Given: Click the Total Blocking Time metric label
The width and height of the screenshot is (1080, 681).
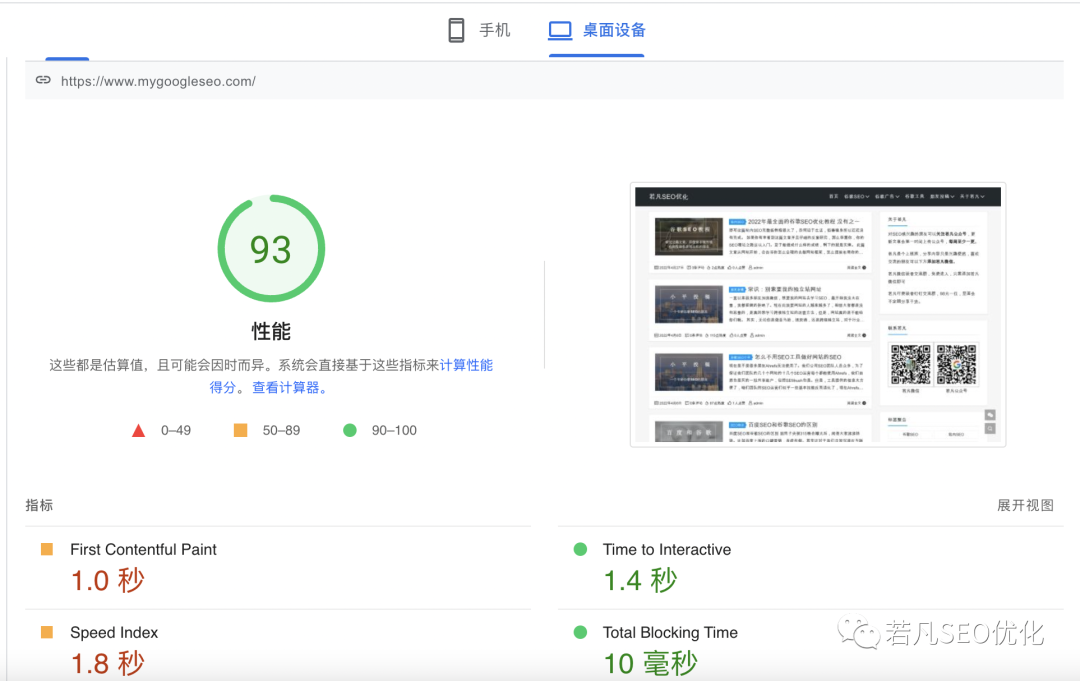Looking at the screenshot, I should click(x=670, y=633).
